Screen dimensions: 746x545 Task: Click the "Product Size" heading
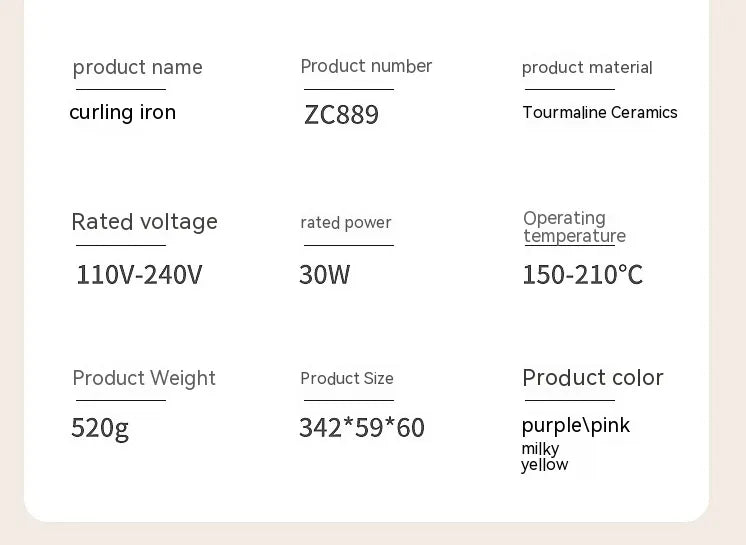[x=347, y=378]
